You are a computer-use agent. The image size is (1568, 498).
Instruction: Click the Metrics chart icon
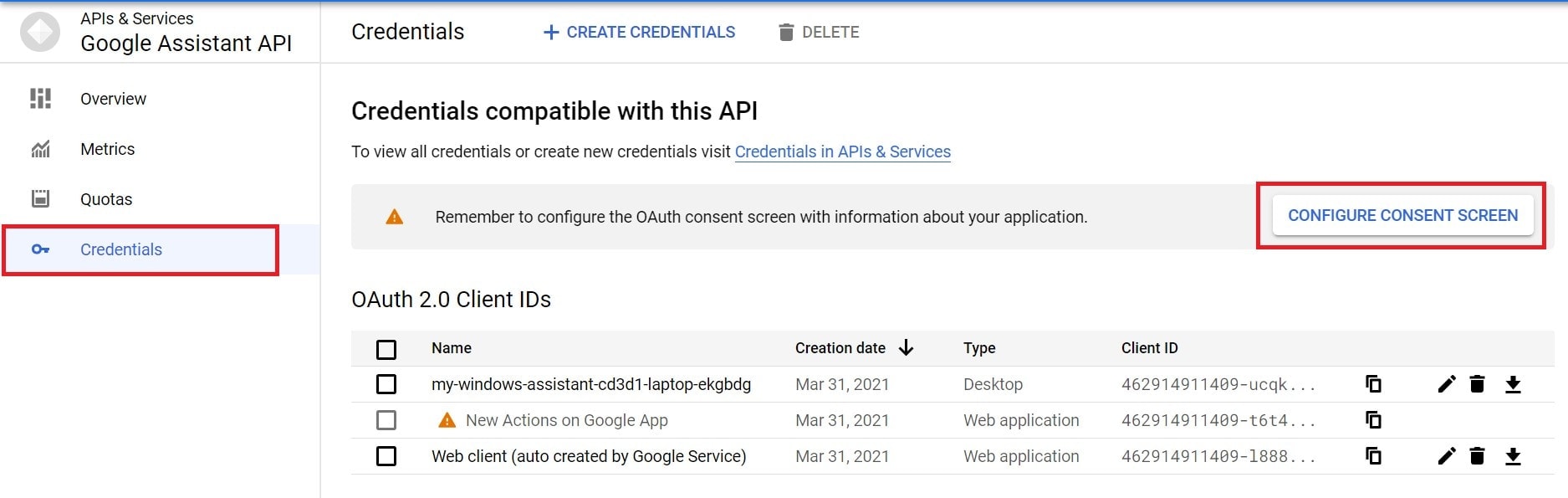tap(40, 149)
